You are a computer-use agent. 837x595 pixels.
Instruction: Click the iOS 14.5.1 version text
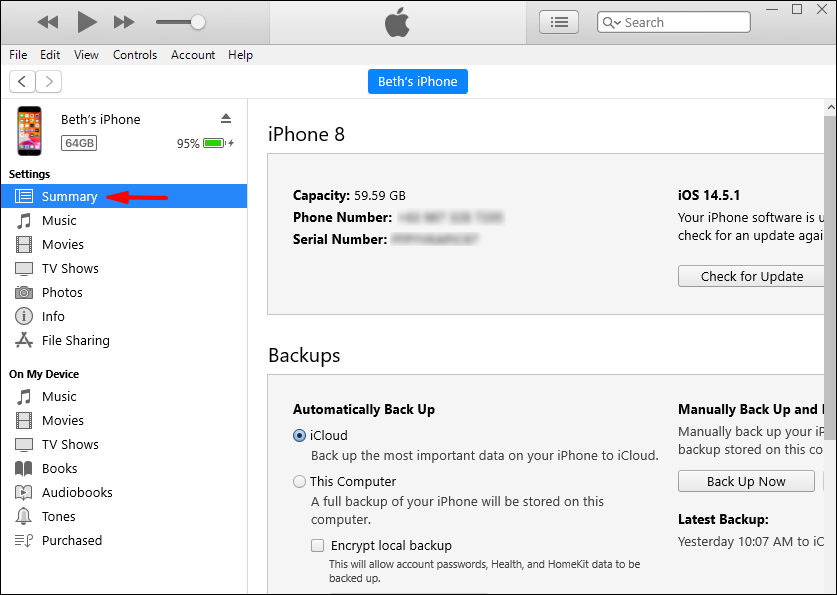709,195
